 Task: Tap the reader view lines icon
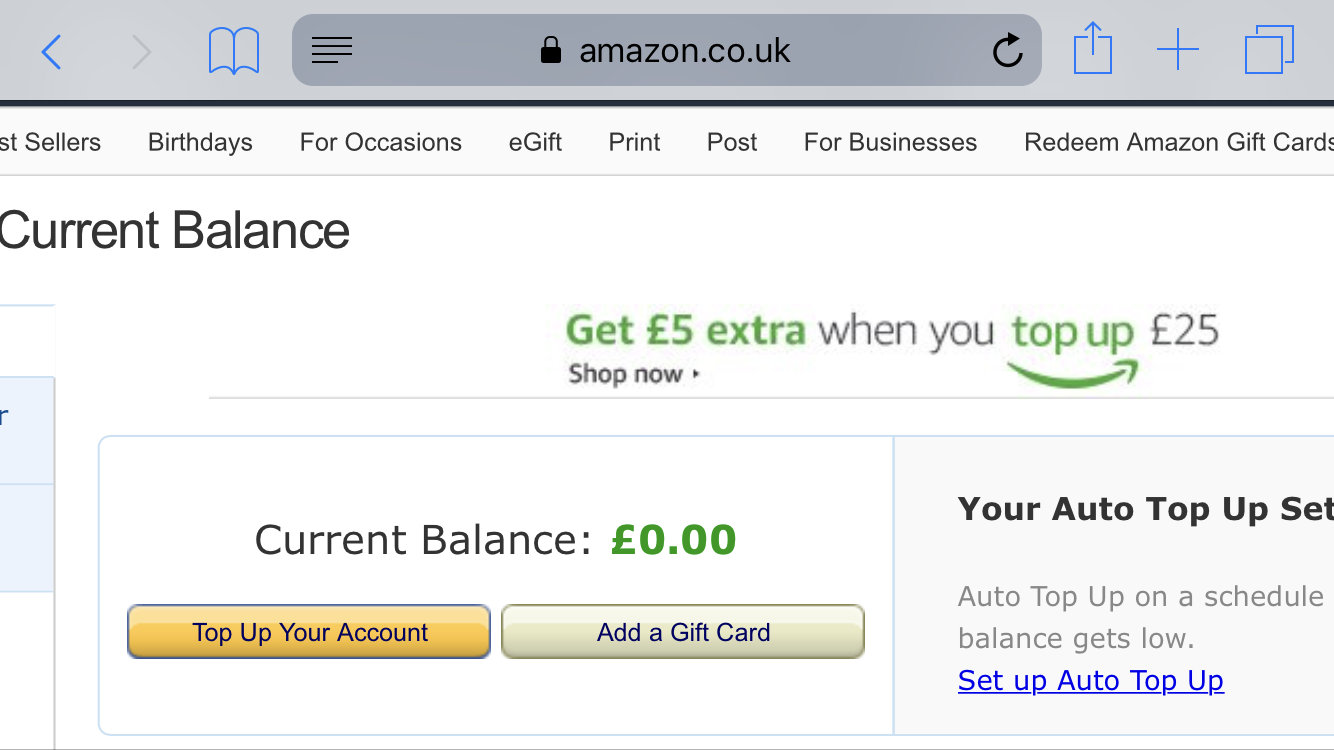click(x=332, y=50)
